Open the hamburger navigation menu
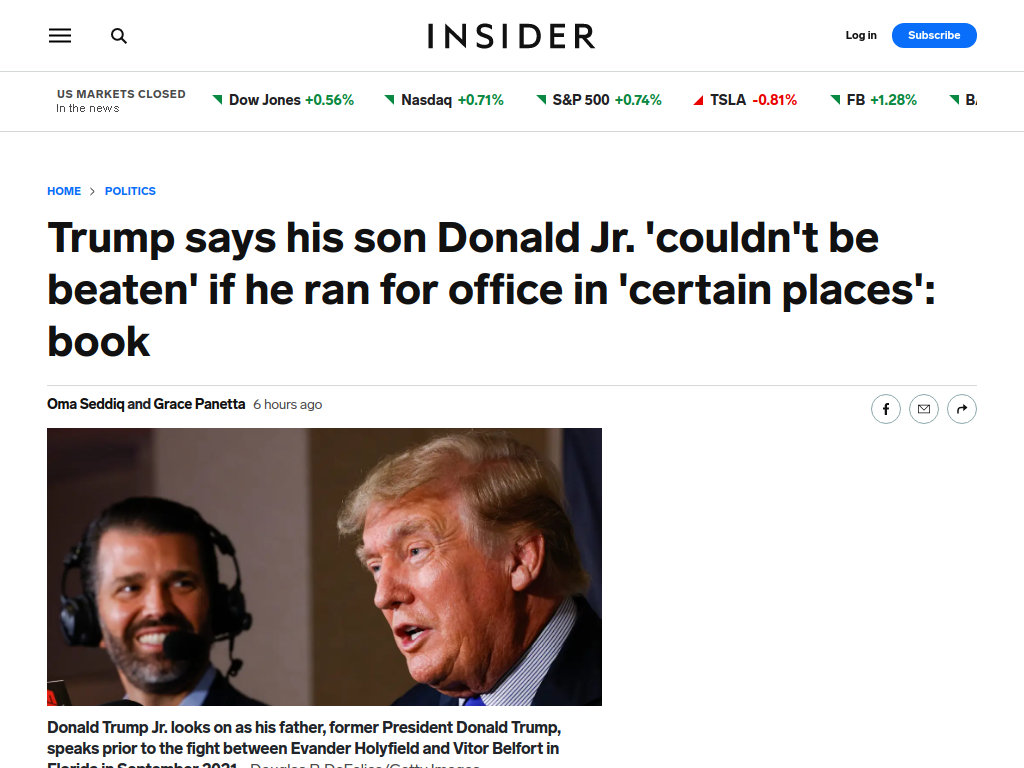This screenshot has height=768, width=1024. tap(60, 35)
